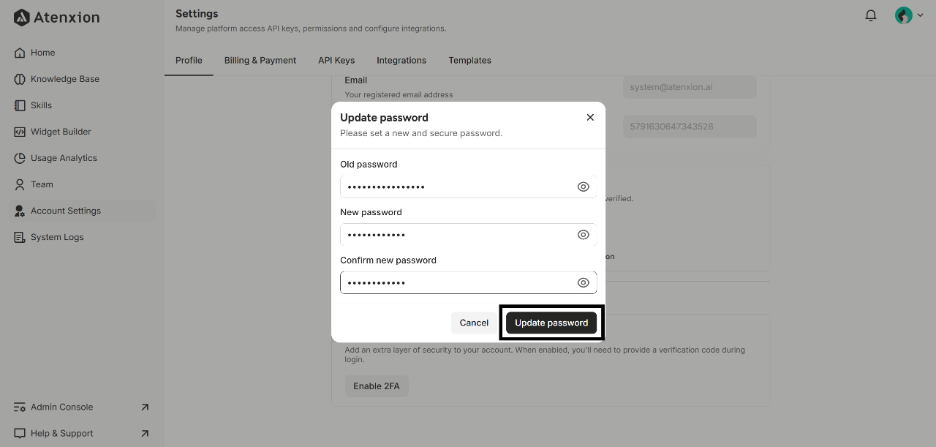Focus the Confirm new password field

click(x=469, y=283)
